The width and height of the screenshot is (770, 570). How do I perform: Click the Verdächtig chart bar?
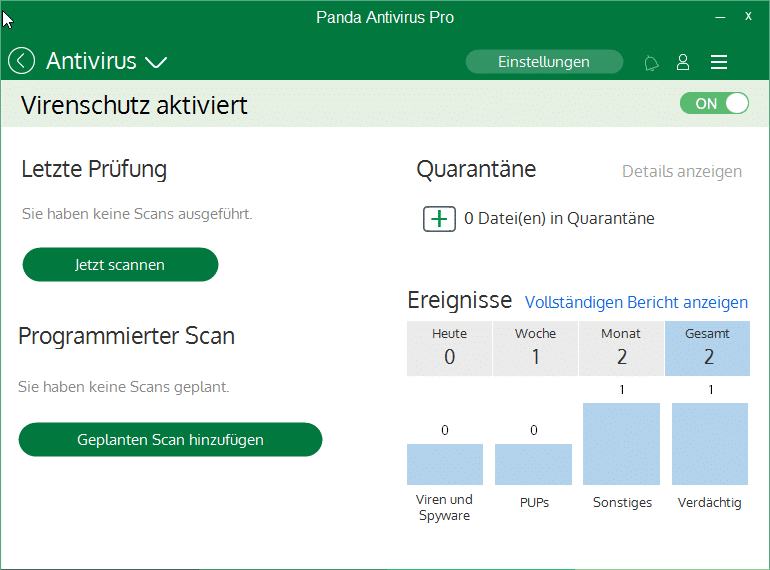point(709,444)
